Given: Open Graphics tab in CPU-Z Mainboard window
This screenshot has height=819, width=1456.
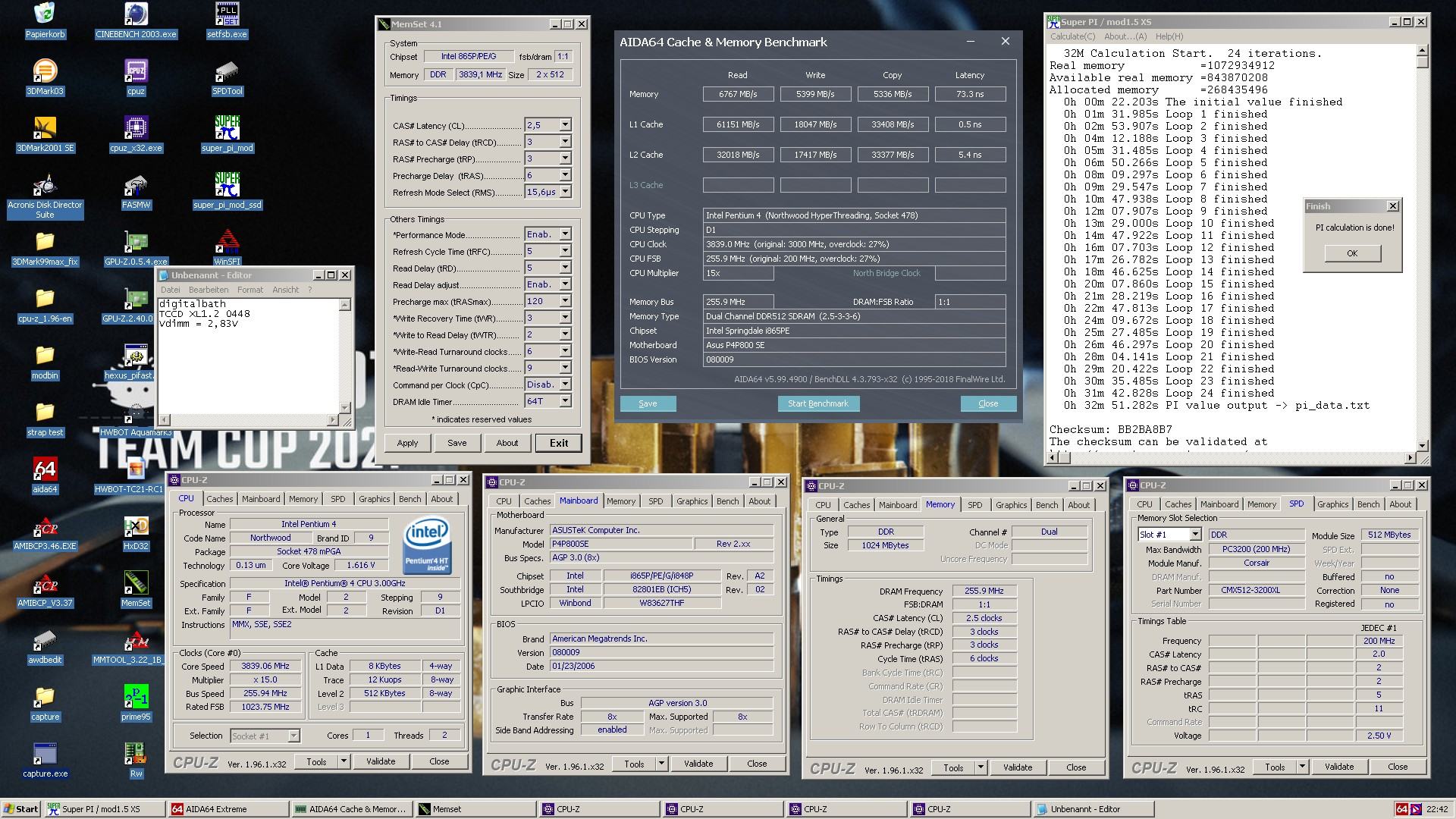Looking at the screenshot, I should [692, 501].
